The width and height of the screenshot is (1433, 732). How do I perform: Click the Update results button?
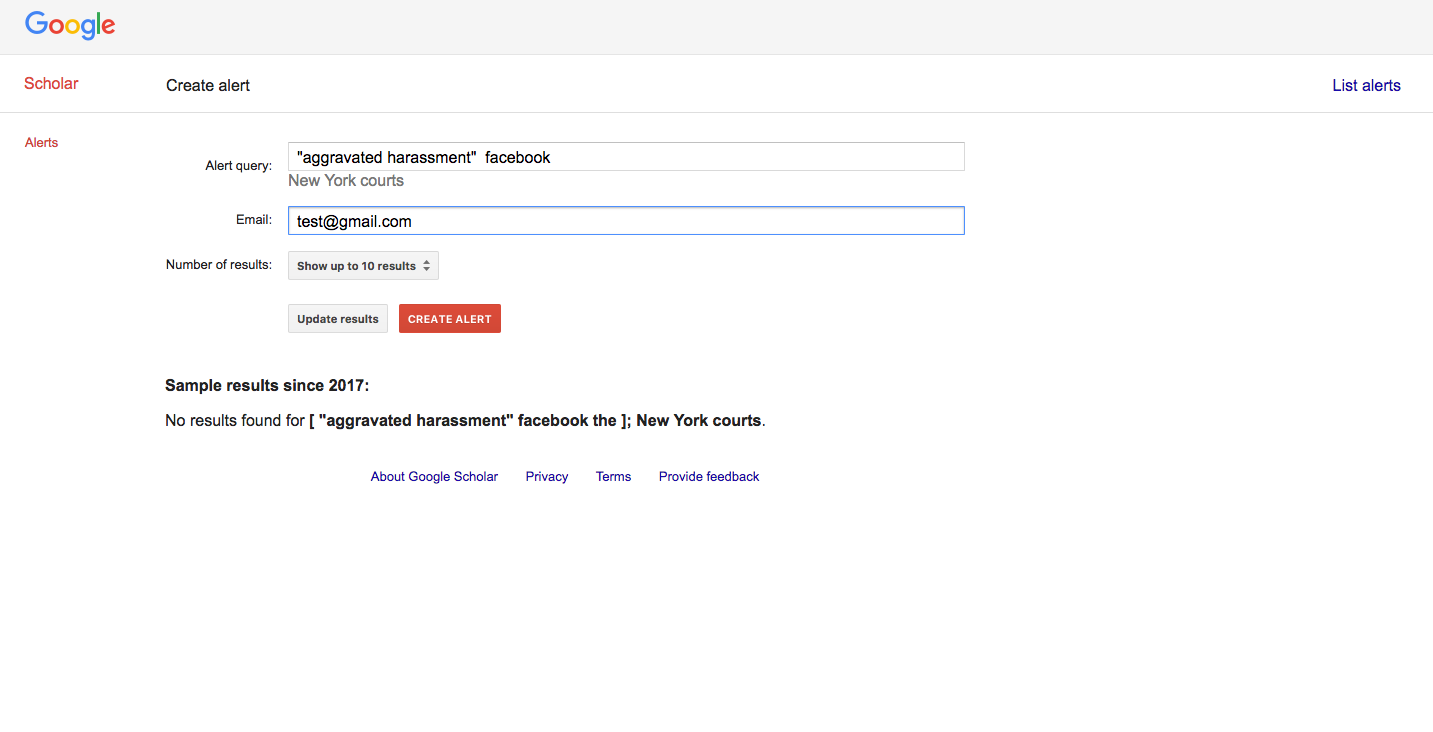(337, 318)
